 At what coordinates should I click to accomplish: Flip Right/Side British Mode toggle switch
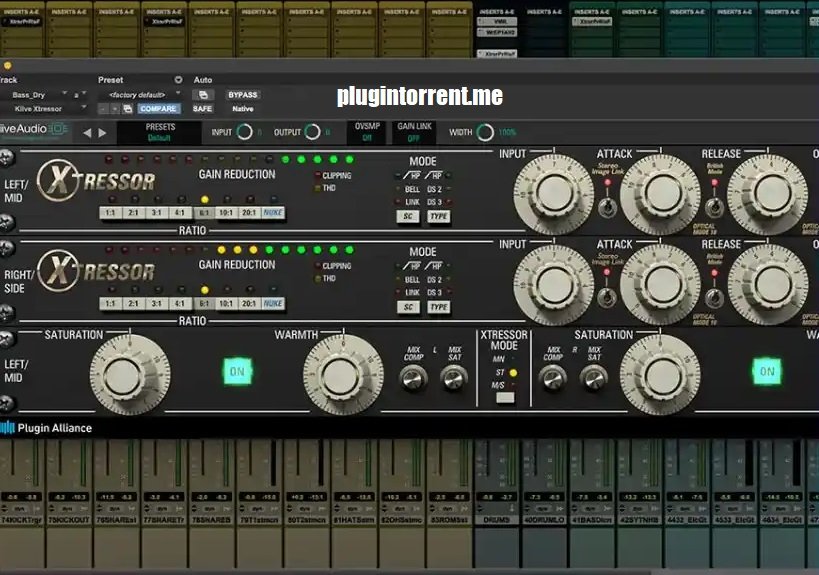click(x=714, y=297)
